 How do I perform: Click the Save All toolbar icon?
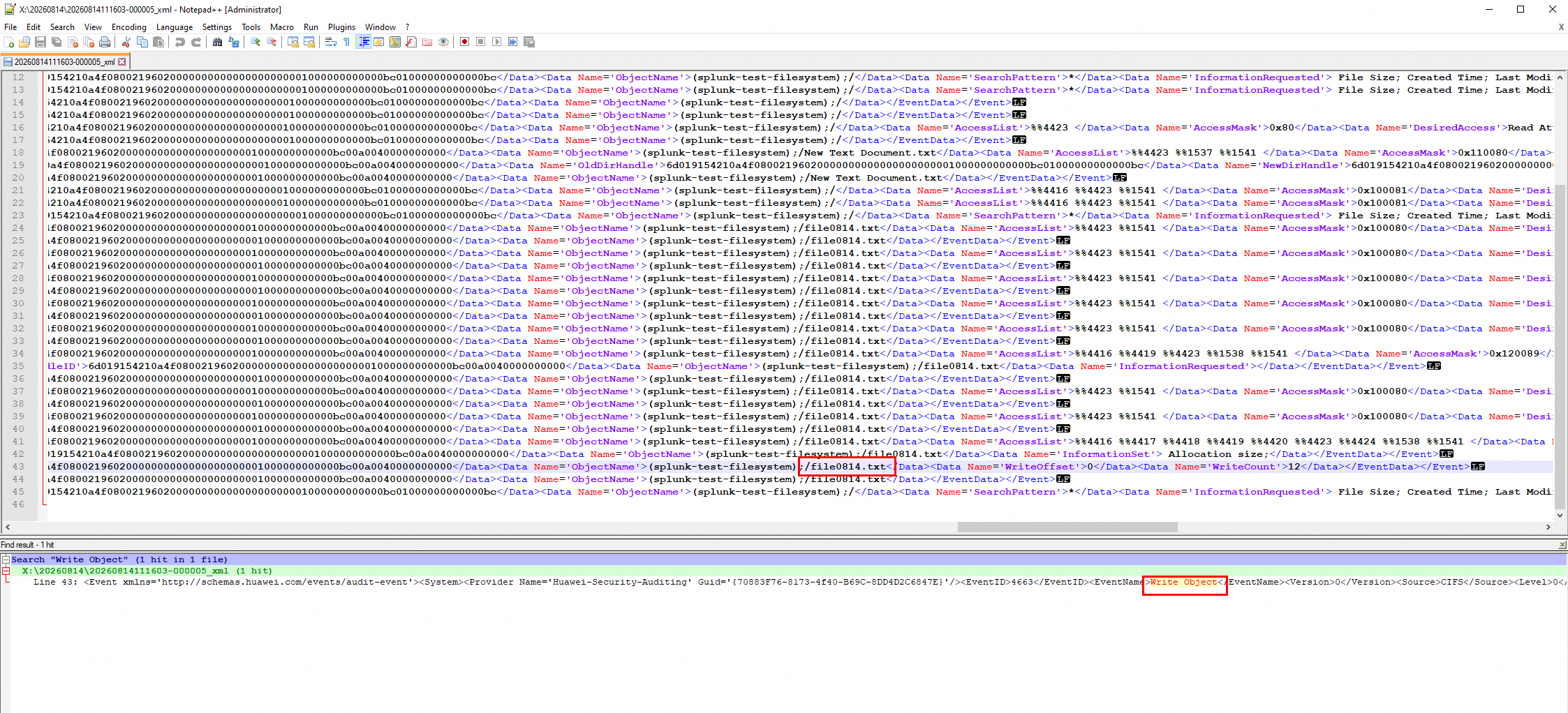57,42
